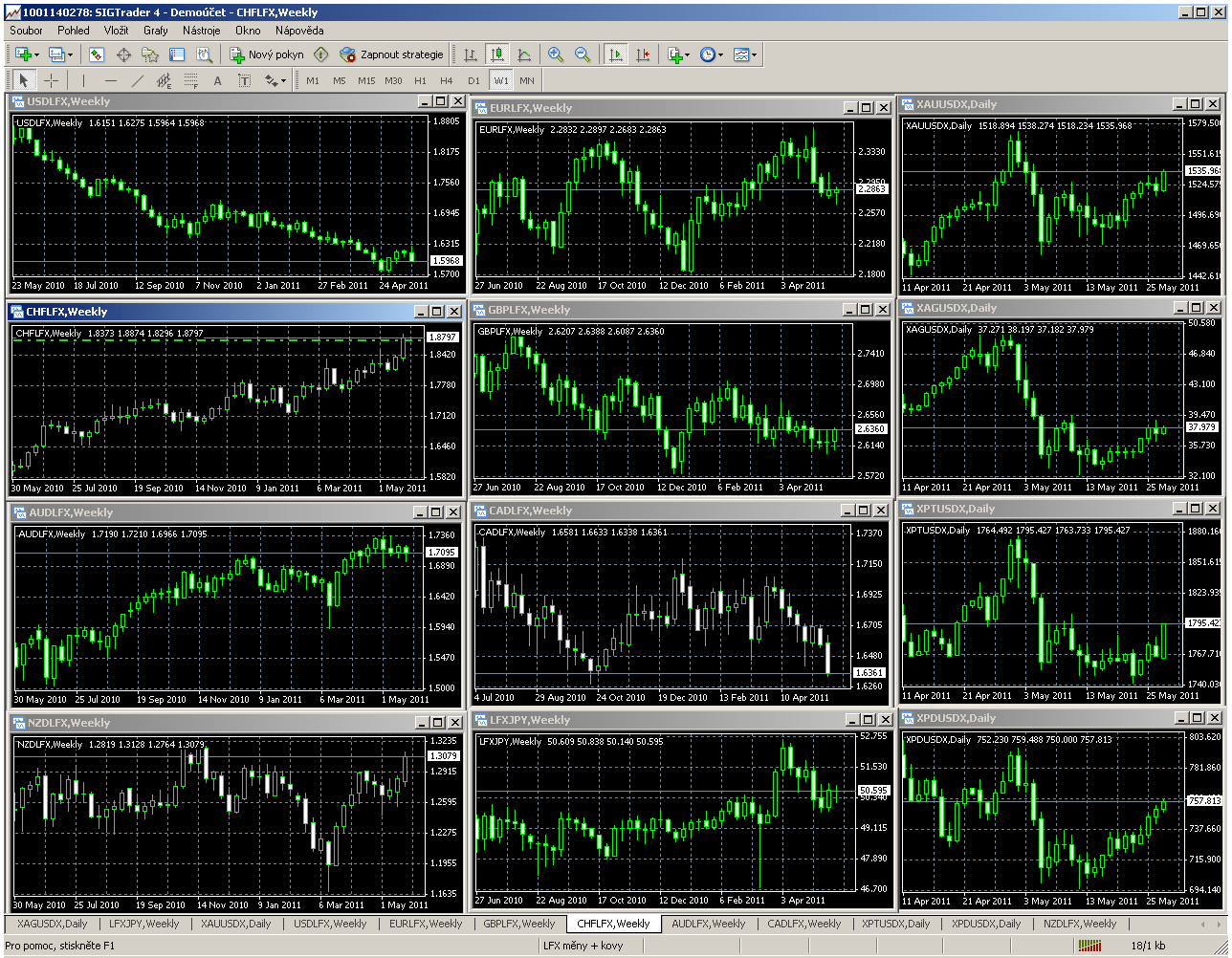
Task: Set timeframe to MN
Action: point(527,80)
